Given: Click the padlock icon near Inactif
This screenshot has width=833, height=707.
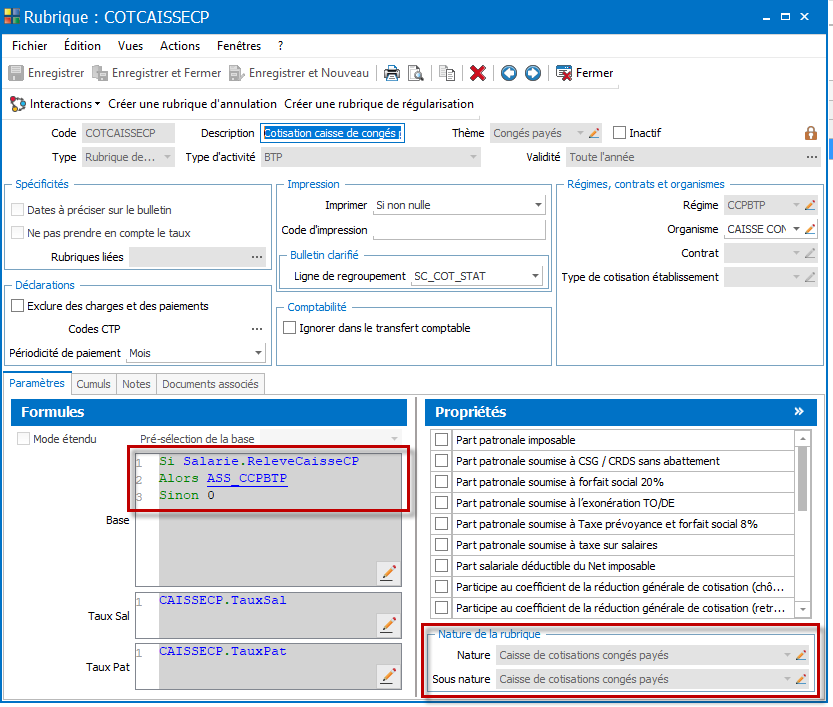Looking at the screenshot, I should 811,133.
